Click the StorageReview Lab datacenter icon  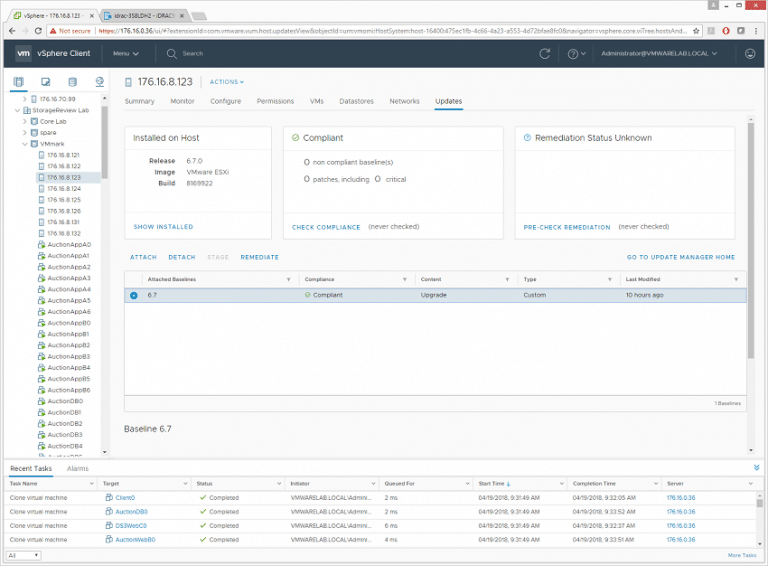tap(27, 110)
